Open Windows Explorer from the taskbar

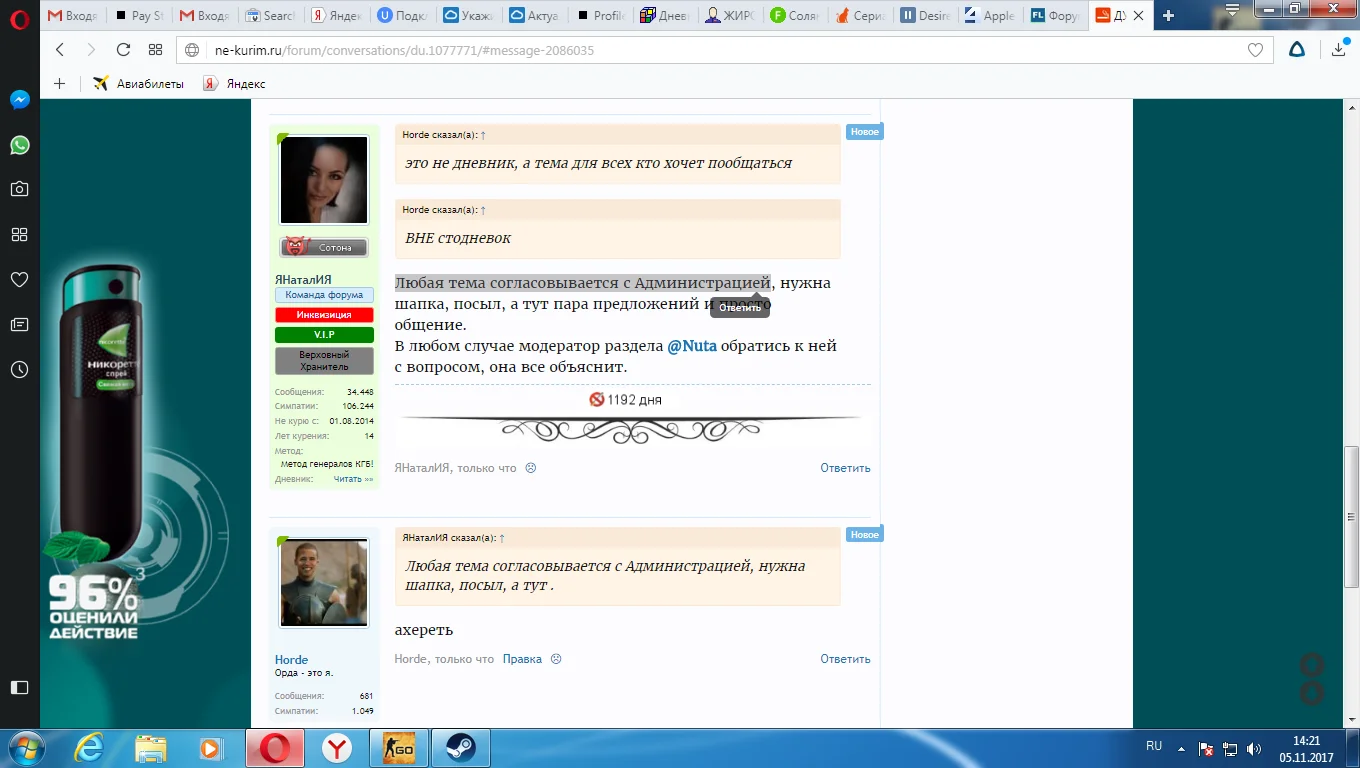point(151,748)
